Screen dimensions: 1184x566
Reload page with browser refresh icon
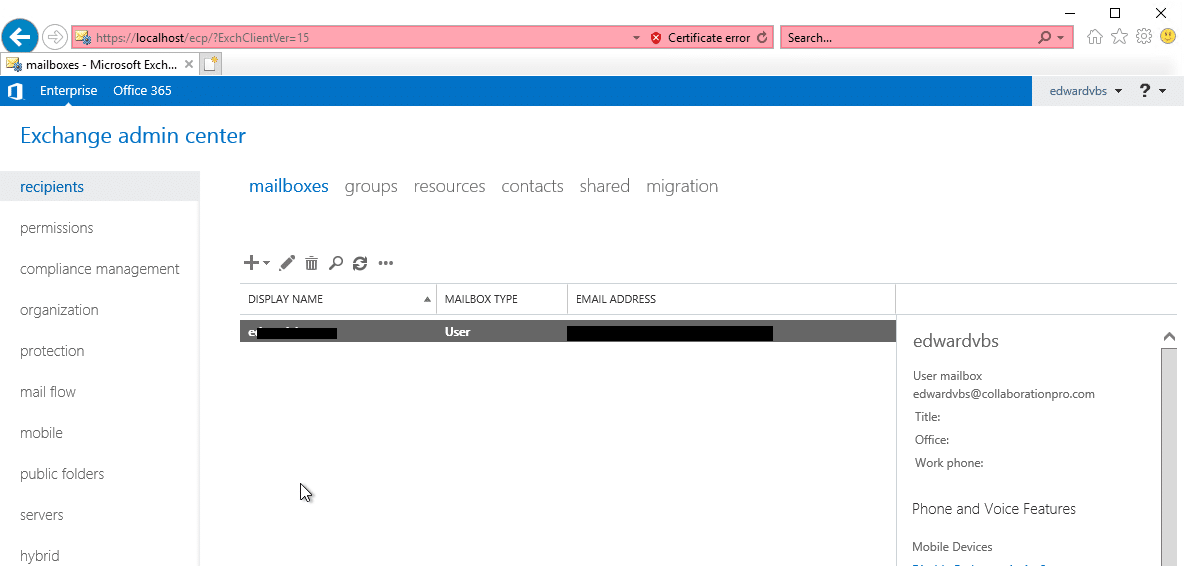pos(763,38)
